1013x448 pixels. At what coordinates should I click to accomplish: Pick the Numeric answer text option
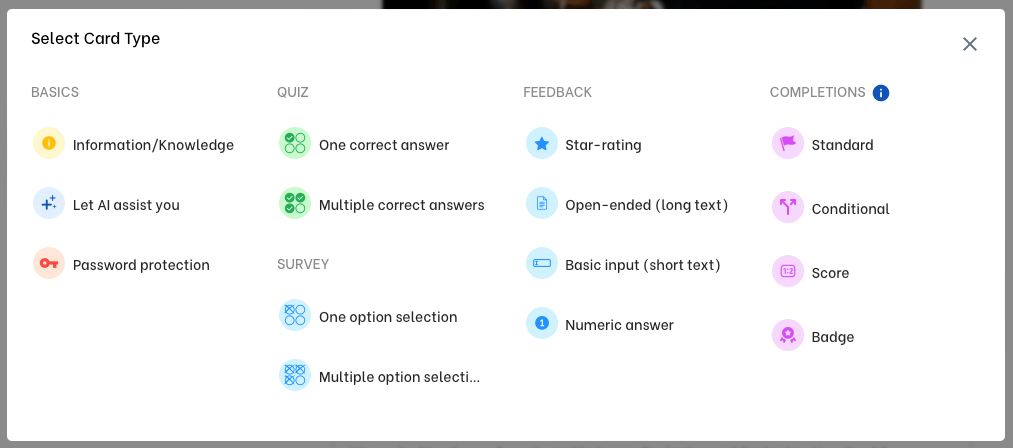point(619,325)
